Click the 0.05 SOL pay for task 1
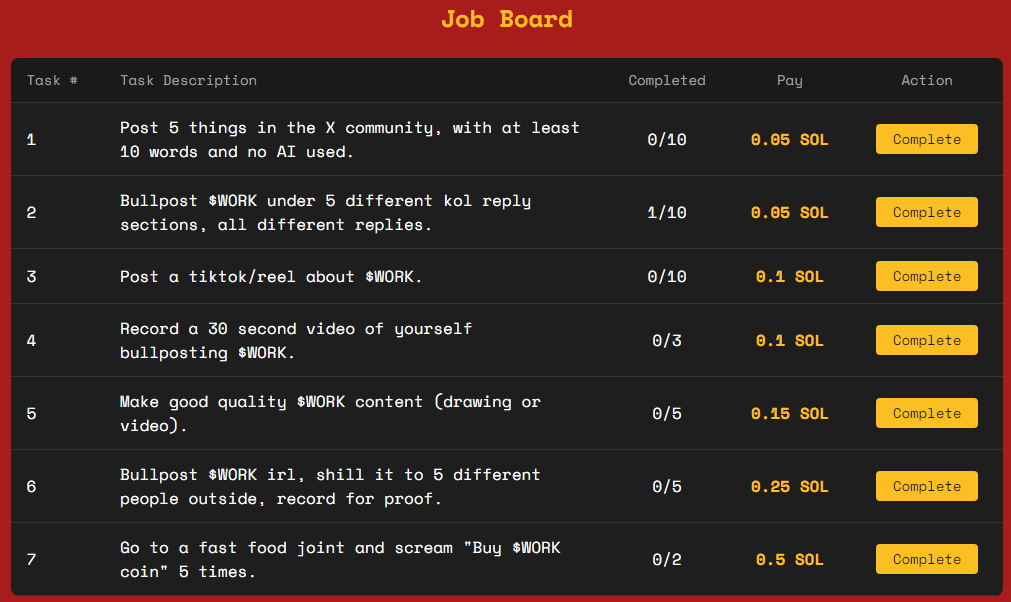Screen dimensions: 1011x602 point(789,139)
